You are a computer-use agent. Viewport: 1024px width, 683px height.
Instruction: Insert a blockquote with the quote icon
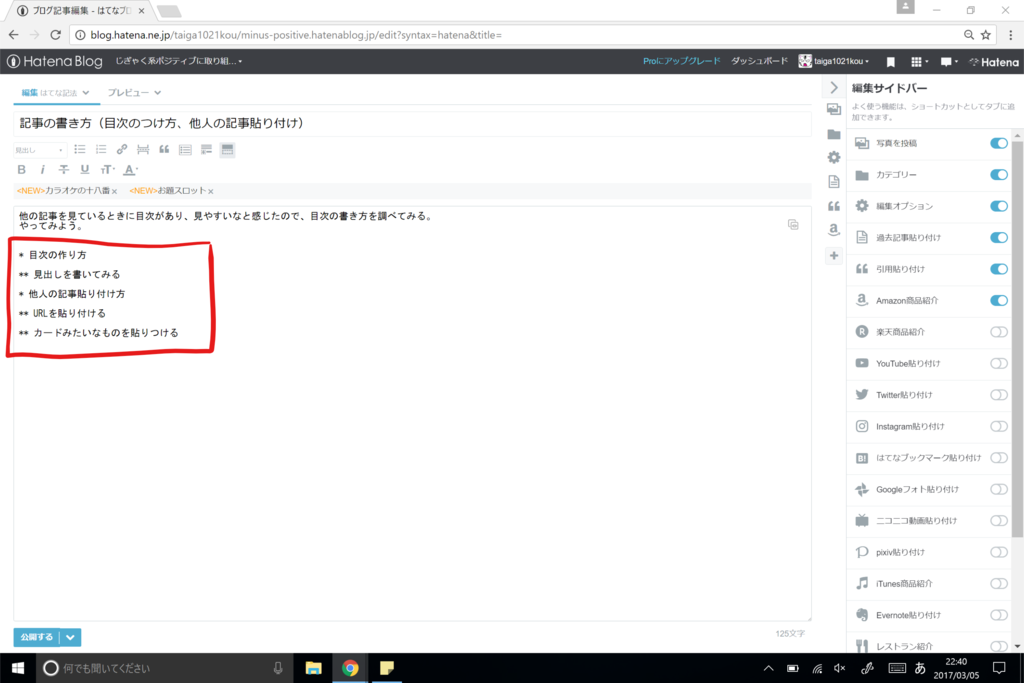click(163, 149)
